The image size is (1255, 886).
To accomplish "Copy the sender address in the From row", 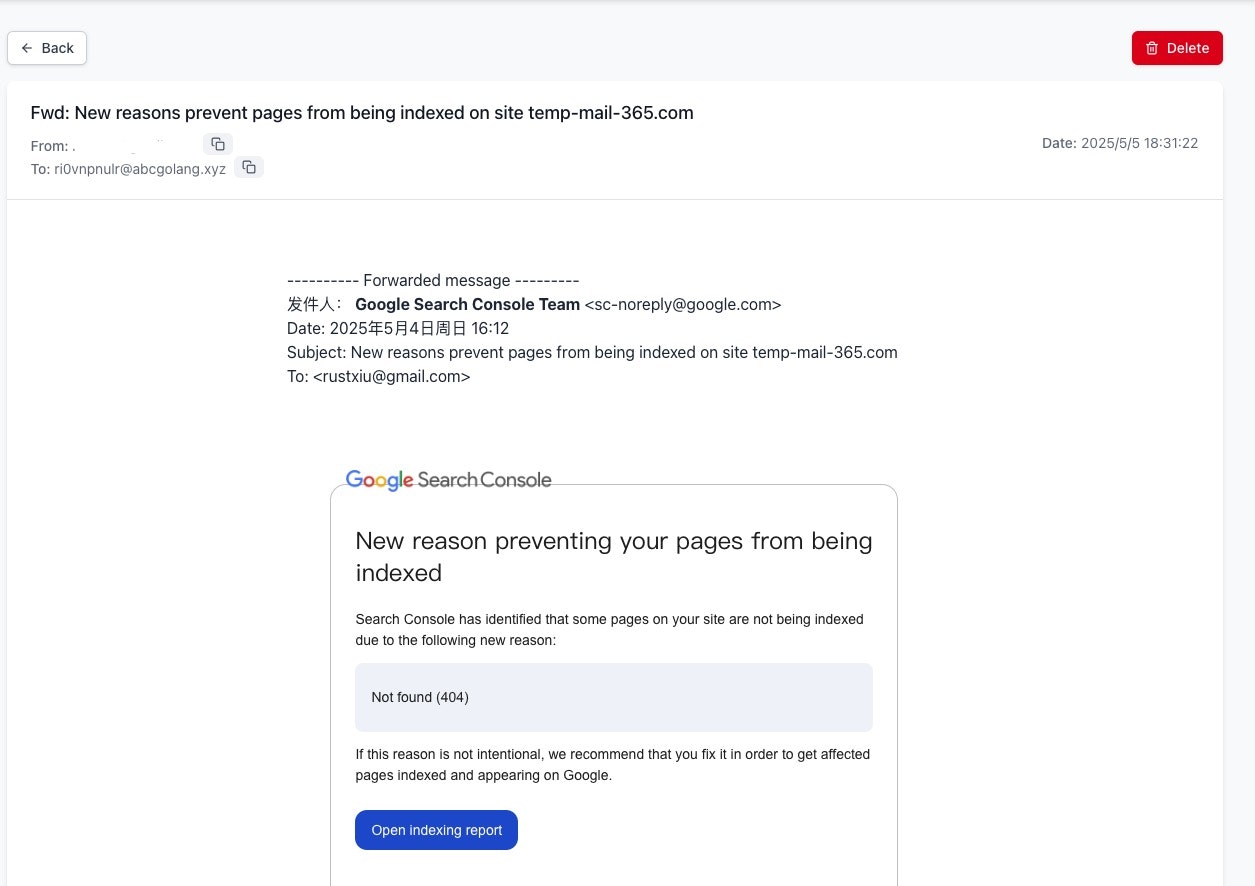I will click(218, 144).
